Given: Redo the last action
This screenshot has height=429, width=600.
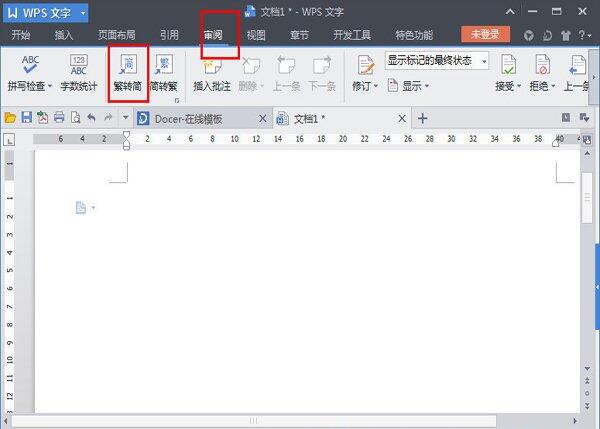Looking at the screenshot, I should pos(108,117).
